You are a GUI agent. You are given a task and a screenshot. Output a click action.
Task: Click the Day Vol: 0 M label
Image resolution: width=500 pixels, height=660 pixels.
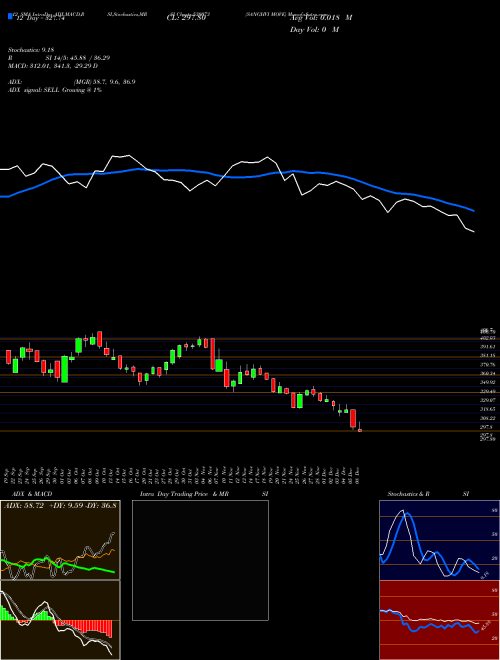point(314,29)
